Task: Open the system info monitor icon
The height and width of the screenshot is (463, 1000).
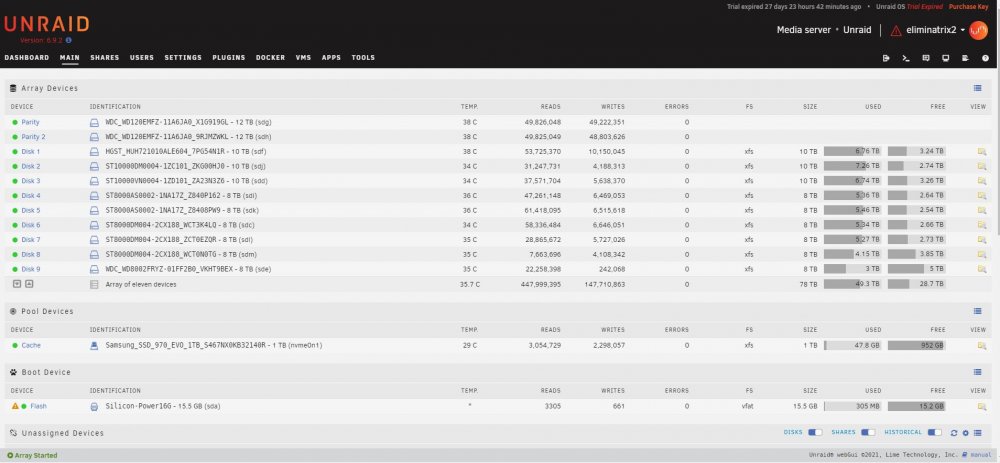Action: coord(946,58)
